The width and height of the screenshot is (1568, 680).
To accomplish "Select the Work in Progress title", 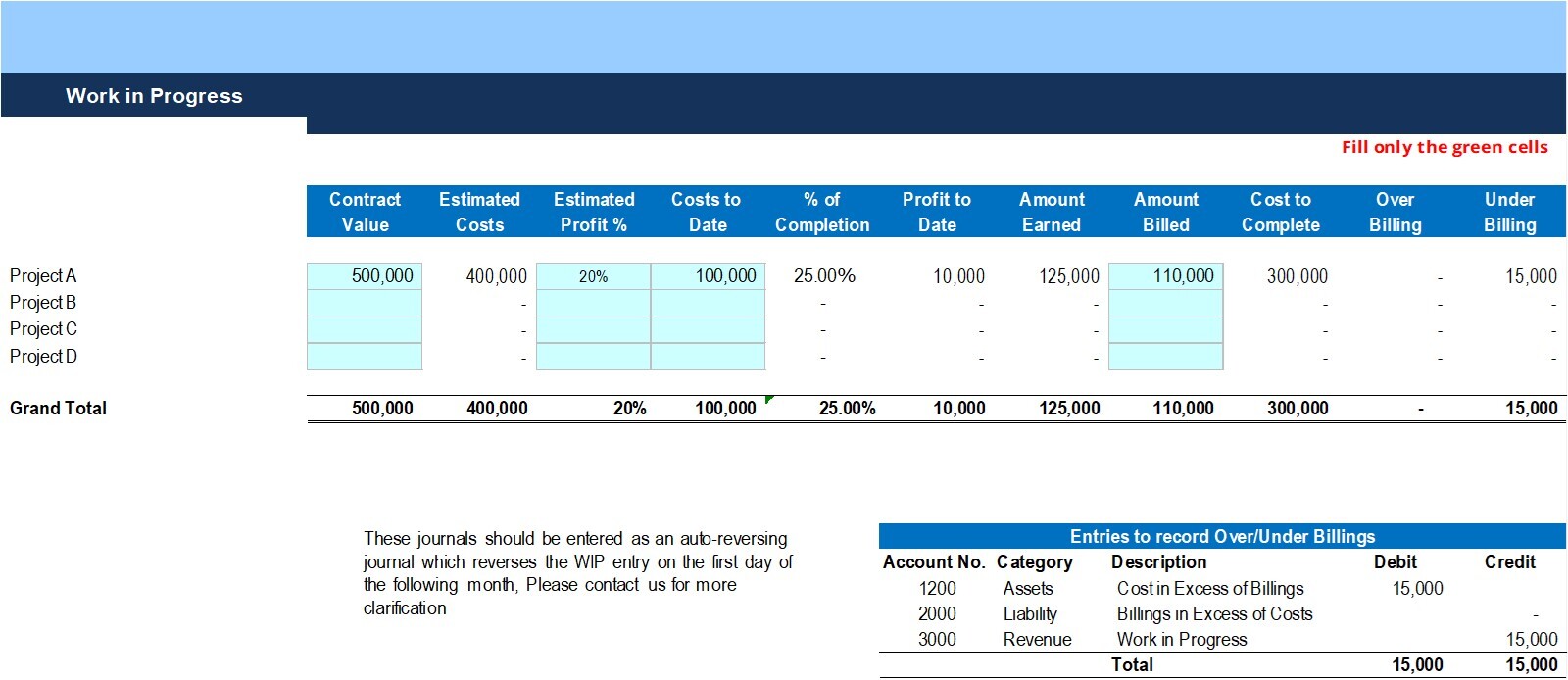I will [154, 96].
